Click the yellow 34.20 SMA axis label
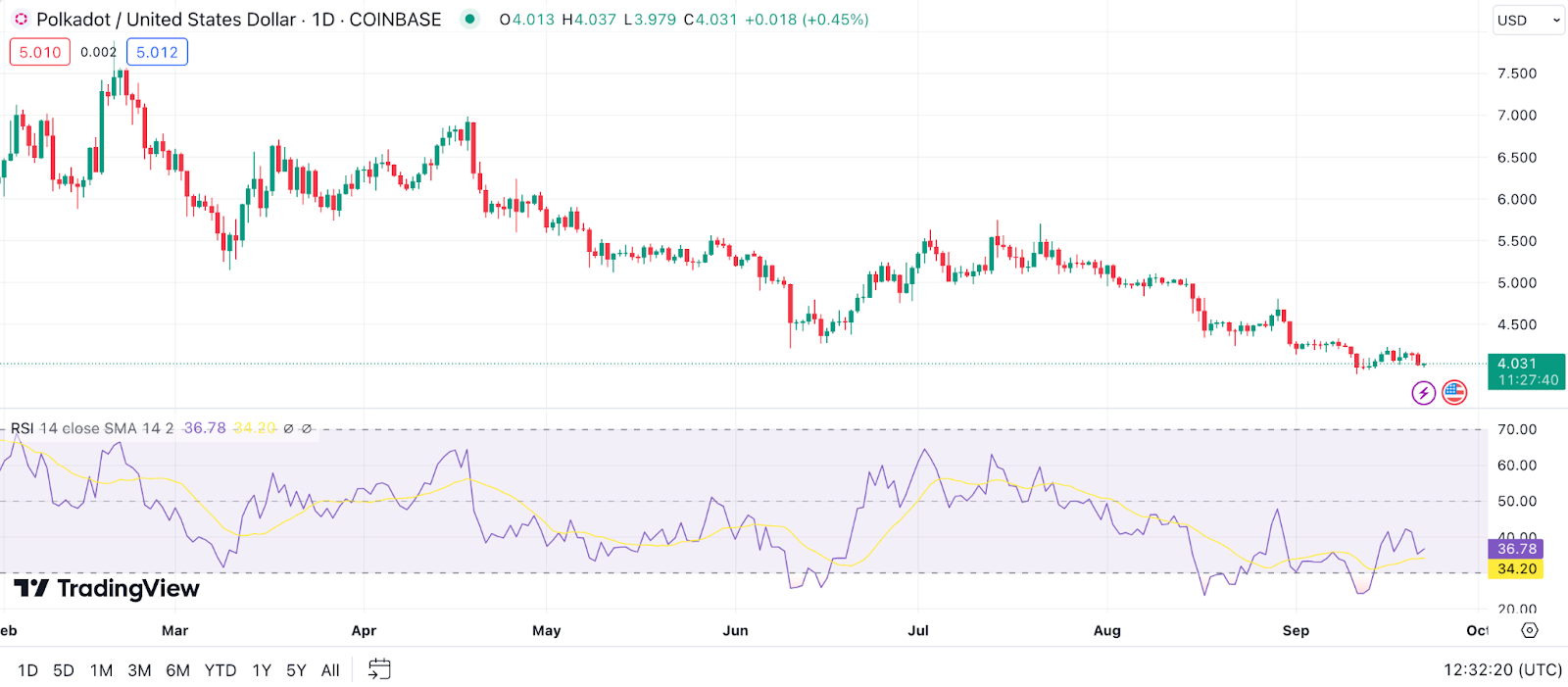The image size is (1568, 687). pos(1516,568)
